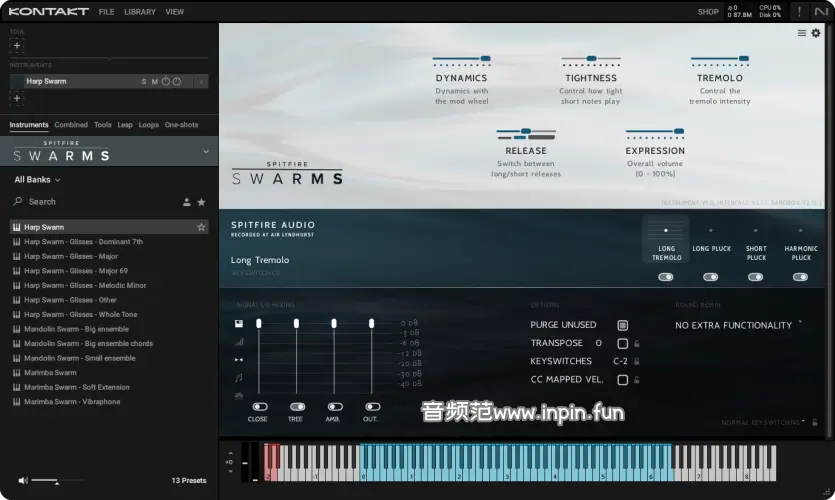Switch to the One-shots tab

point(182,125)
